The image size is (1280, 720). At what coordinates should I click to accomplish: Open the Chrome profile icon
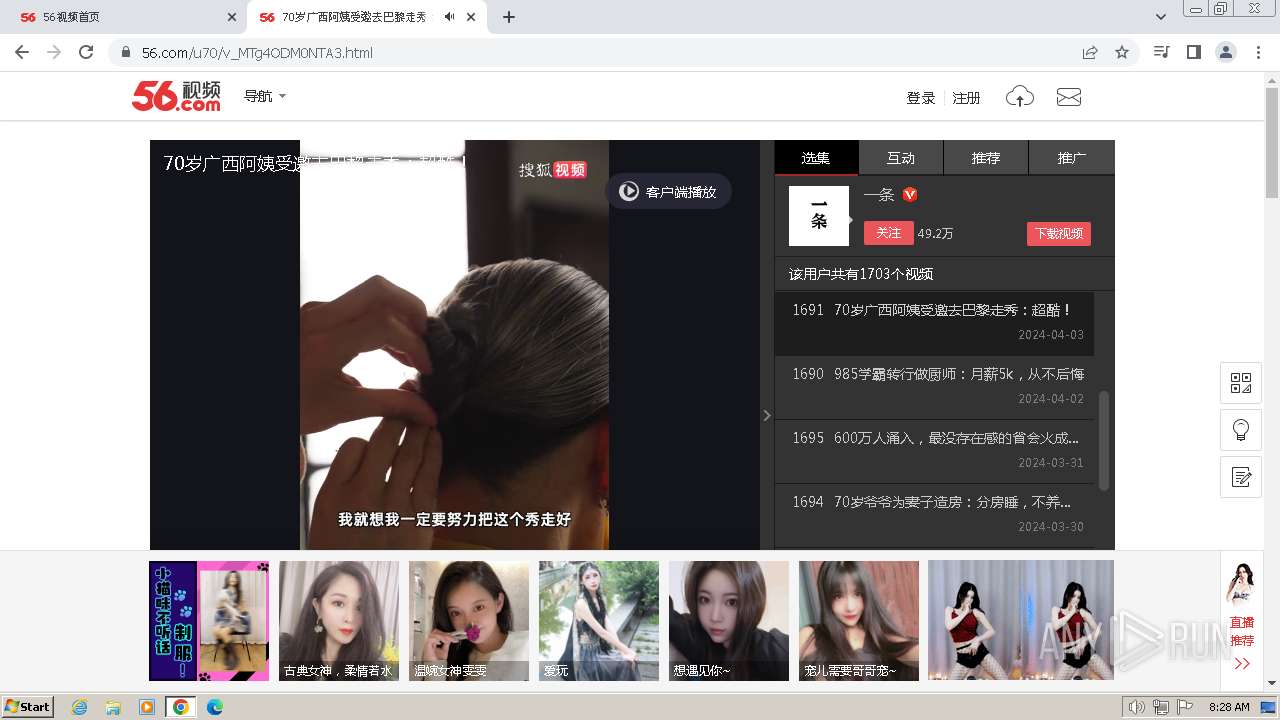(1226, 52)
